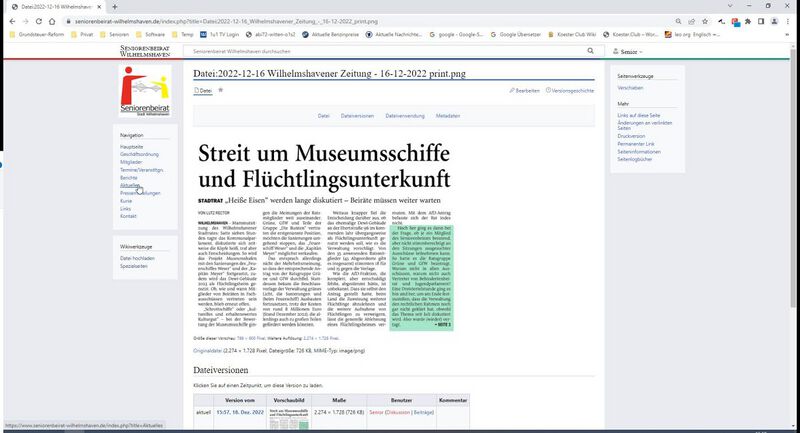Viewport: 800px width, 433px height.
Task: Click the Seniorenbeirat logo image
Action: [145, 90]
